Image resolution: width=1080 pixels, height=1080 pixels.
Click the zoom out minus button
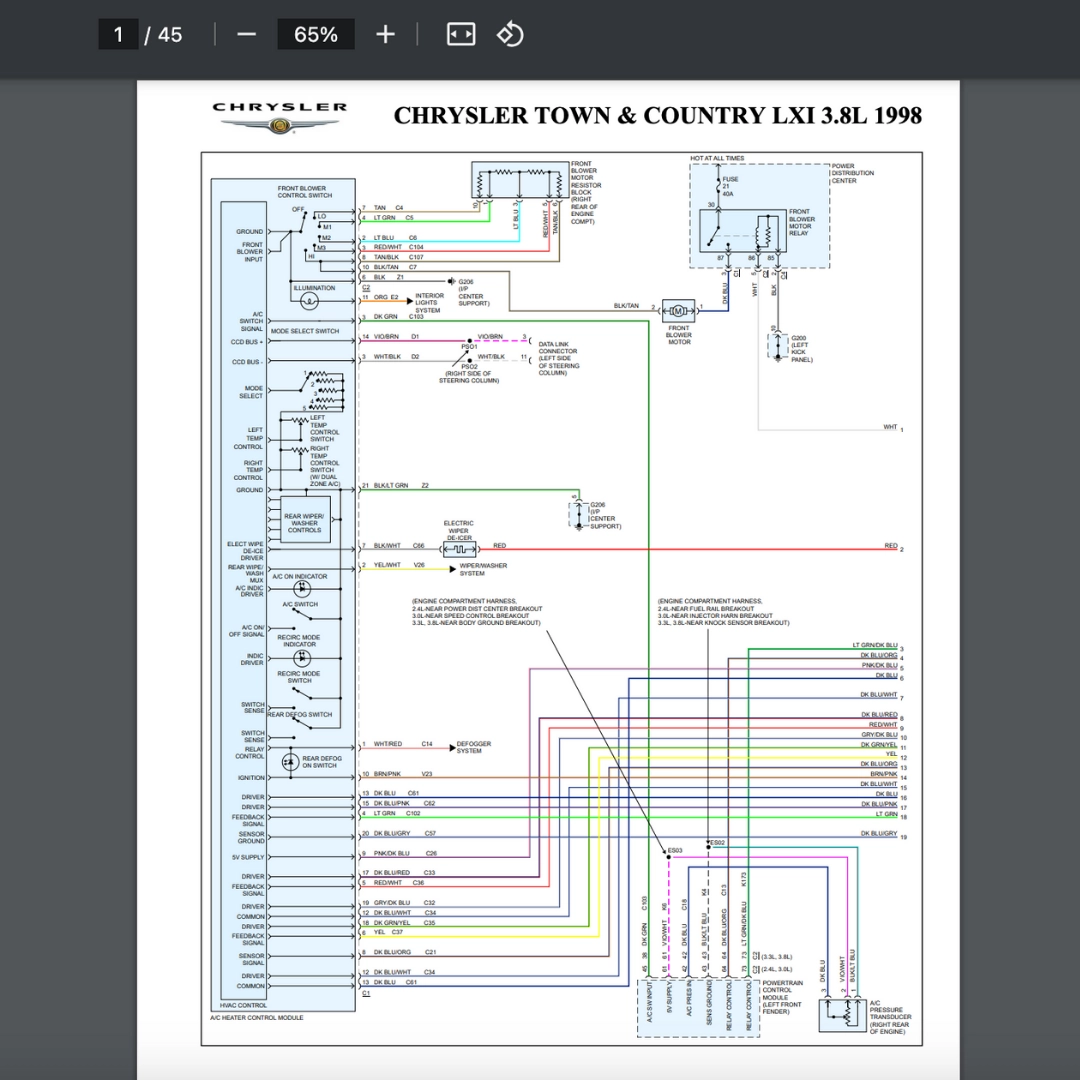click(x=246, y=34)
